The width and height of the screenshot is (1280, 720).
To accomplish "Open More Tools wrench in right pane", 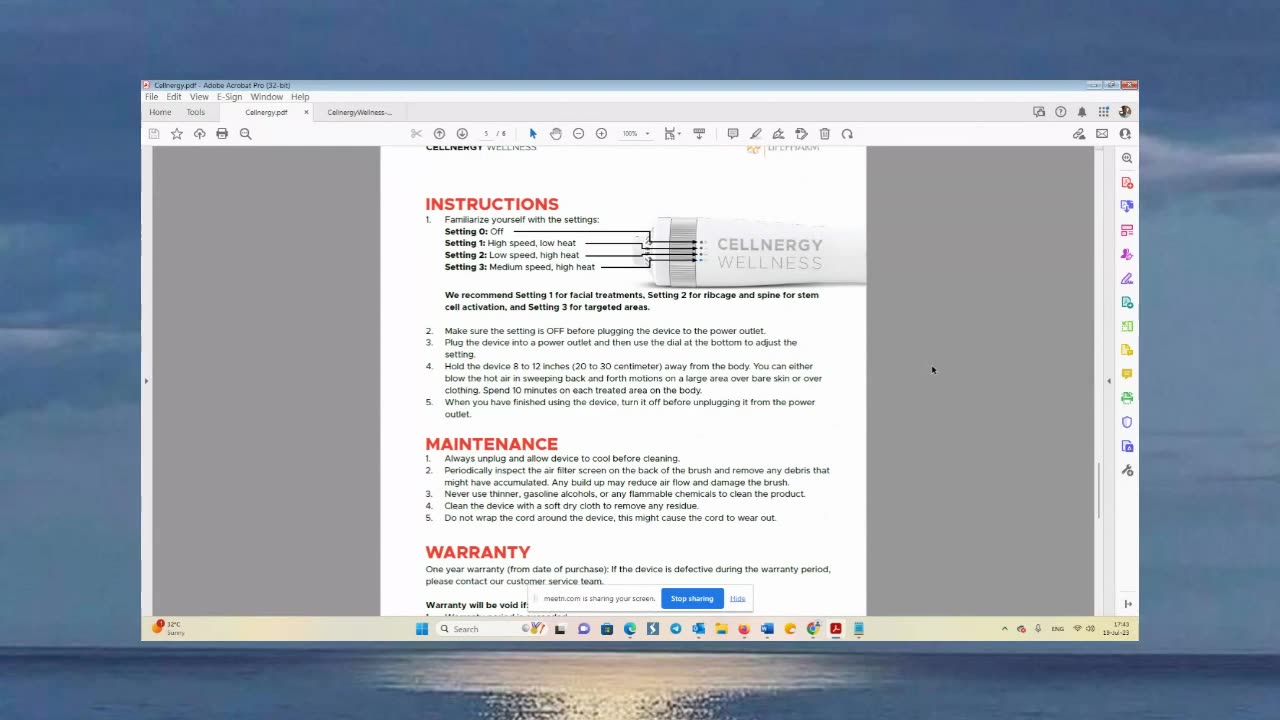I will (x=1127, y=470).
